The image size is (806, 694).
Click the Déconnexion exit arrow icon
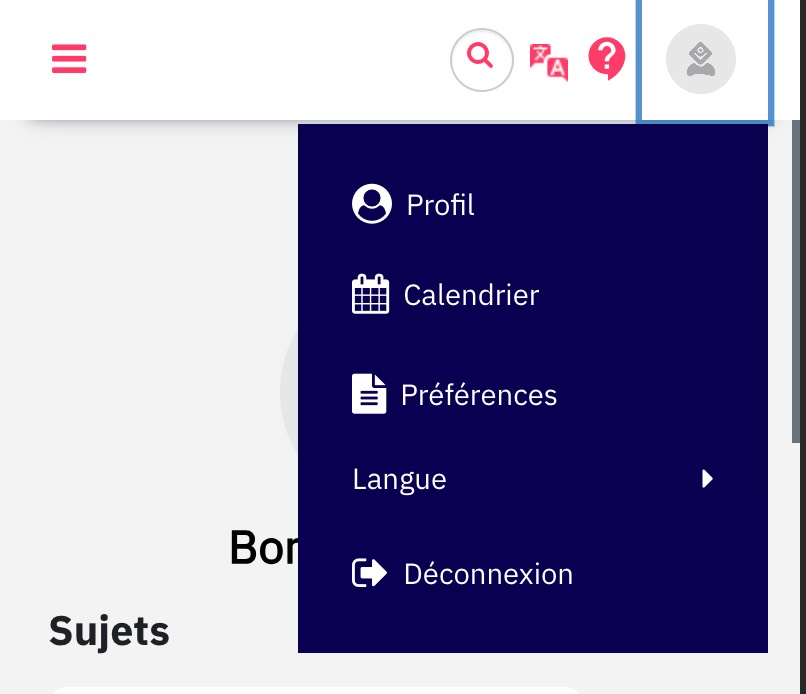[x=370, y=573]
